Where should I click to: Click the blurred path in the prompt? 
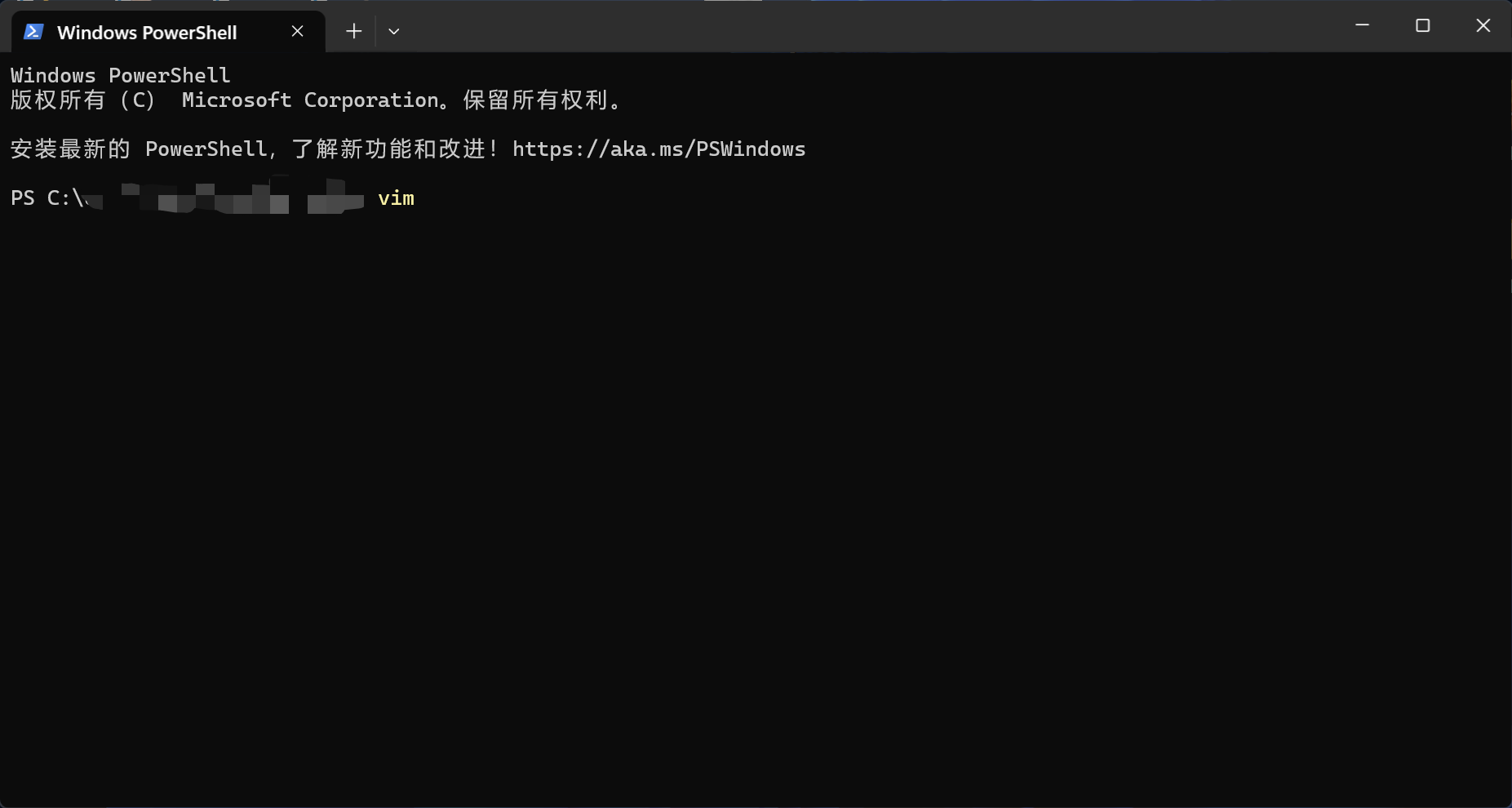[220, 198]
